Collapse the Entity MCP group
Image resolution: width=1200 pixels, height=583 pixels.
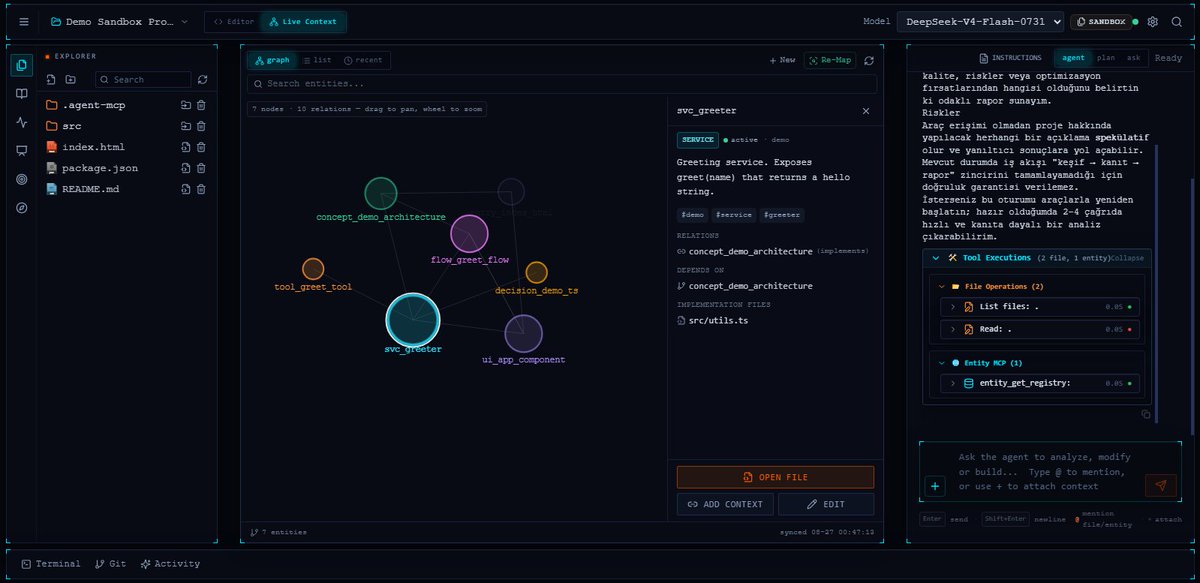[942, 363]
